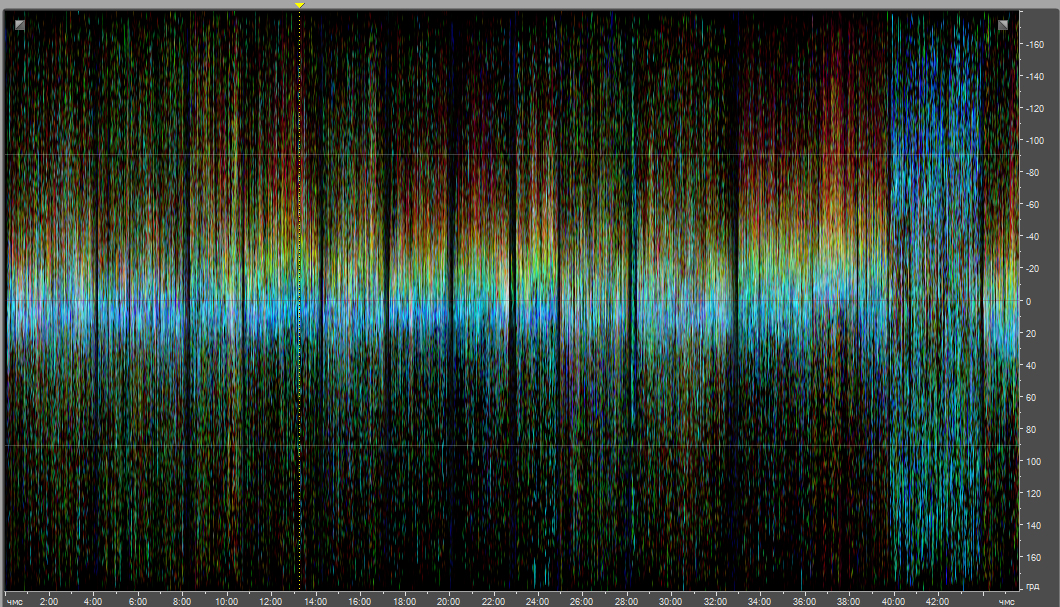Click the 14:00 mark on time ruler

coord(315,601)
